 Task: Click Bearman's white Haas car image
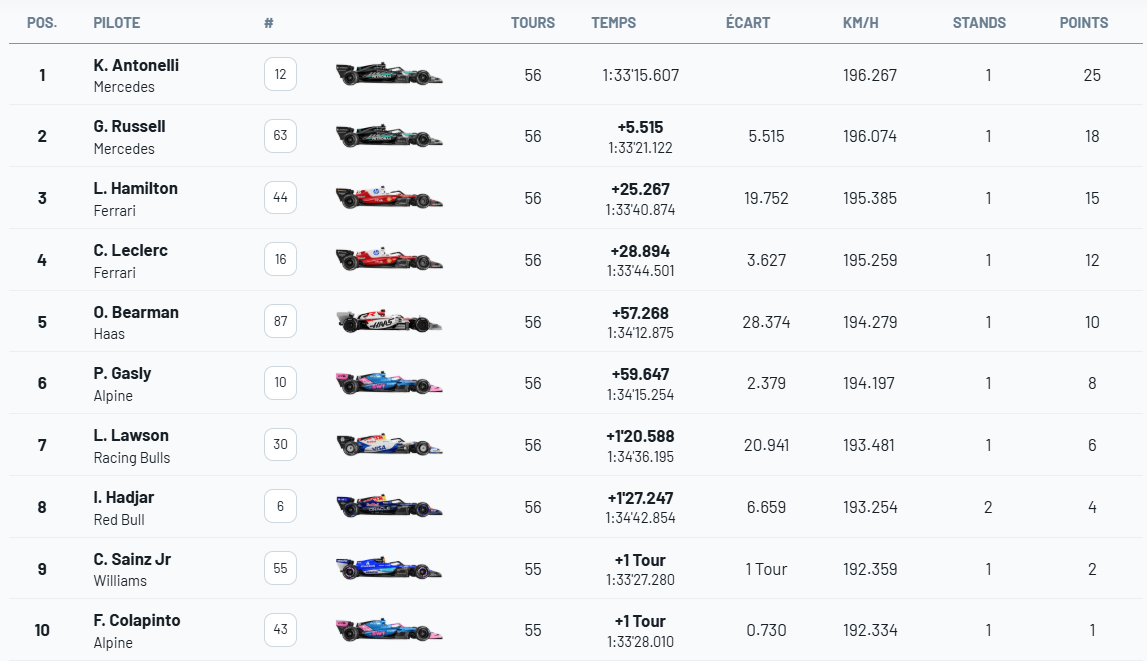[x=389, y=322]
